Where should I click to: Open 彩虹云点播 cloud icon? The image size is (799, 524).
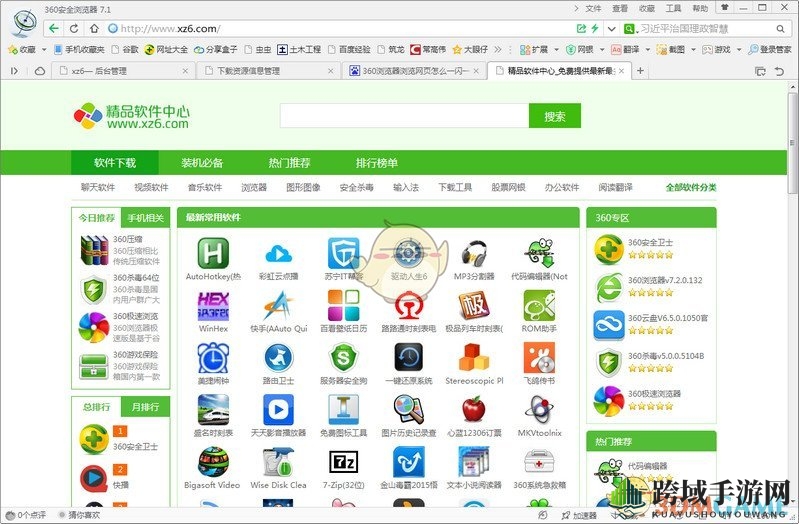(278, 253)
